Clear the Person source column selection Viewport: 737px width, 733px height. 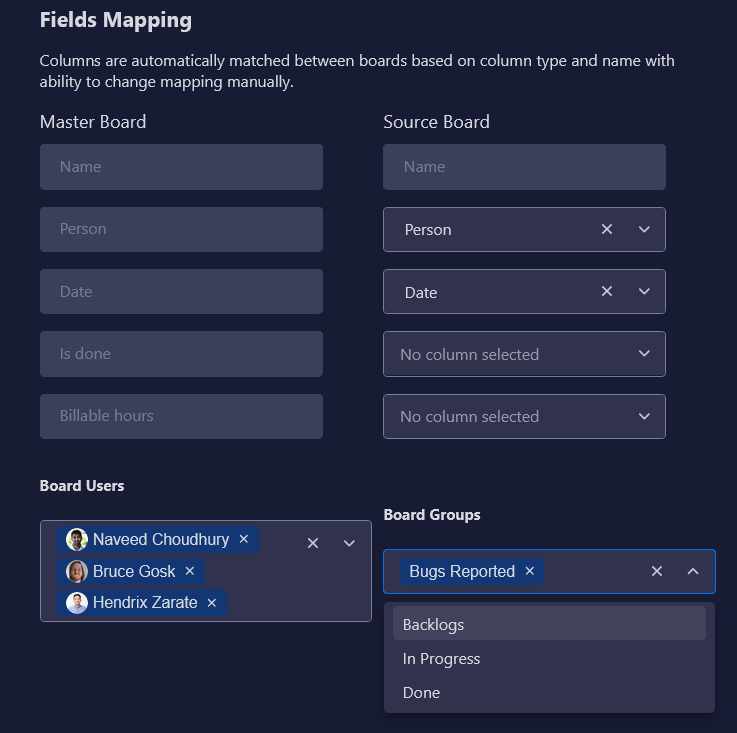click(607, 229)
